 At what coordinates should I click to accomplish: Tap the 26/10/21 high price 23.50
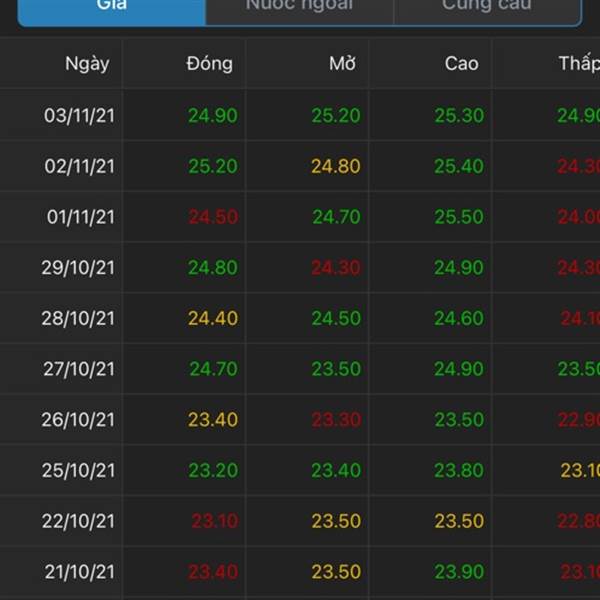459,420
